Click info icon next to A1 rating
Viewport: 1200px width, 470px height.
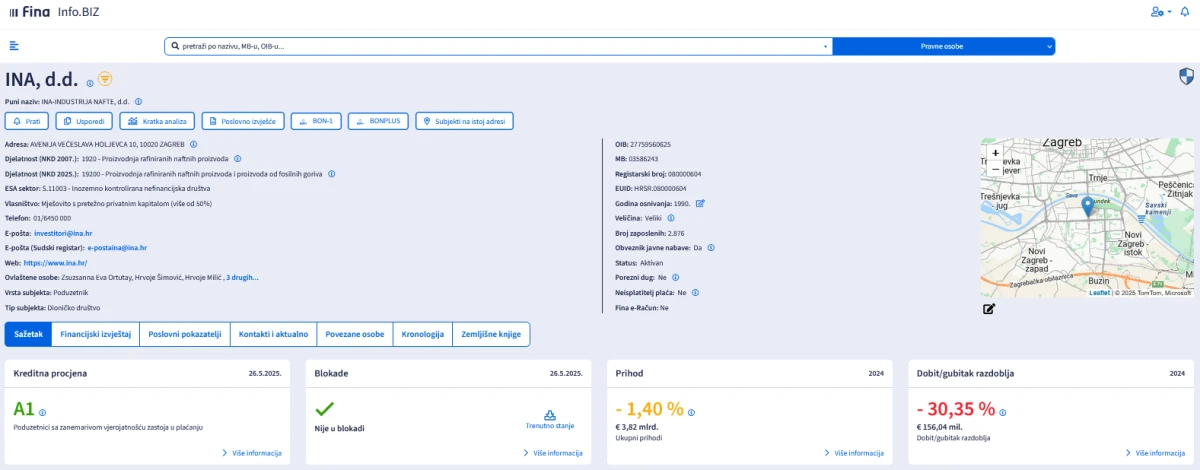click(x=43, y=412)
